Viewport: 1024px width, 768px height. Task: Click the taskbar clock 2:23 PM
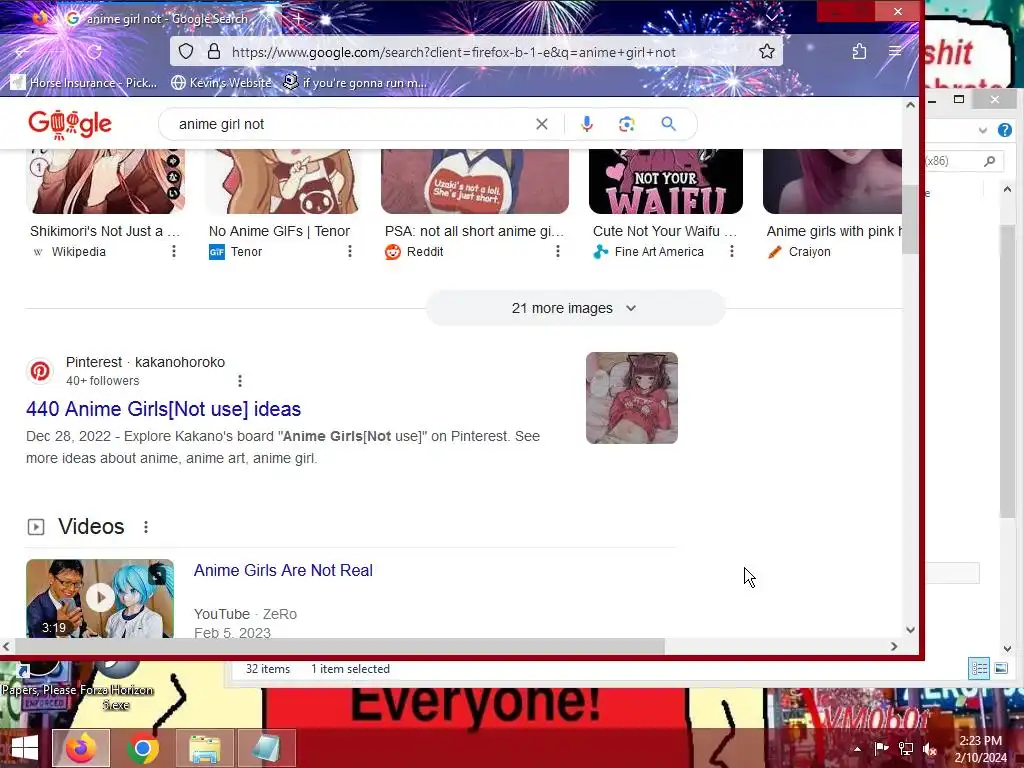(980, 741)
